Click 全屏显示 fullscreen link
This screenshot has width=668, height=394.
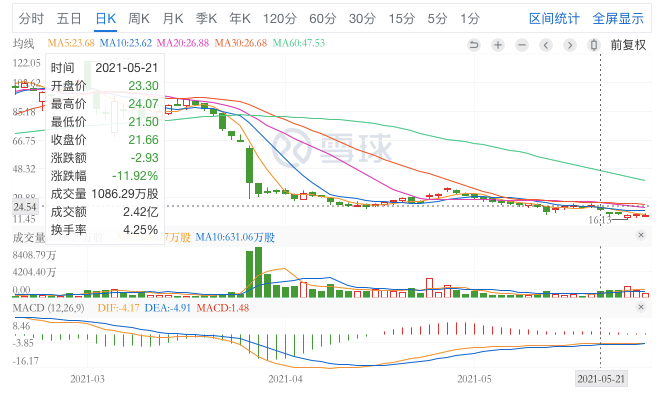tap(618, 19)
